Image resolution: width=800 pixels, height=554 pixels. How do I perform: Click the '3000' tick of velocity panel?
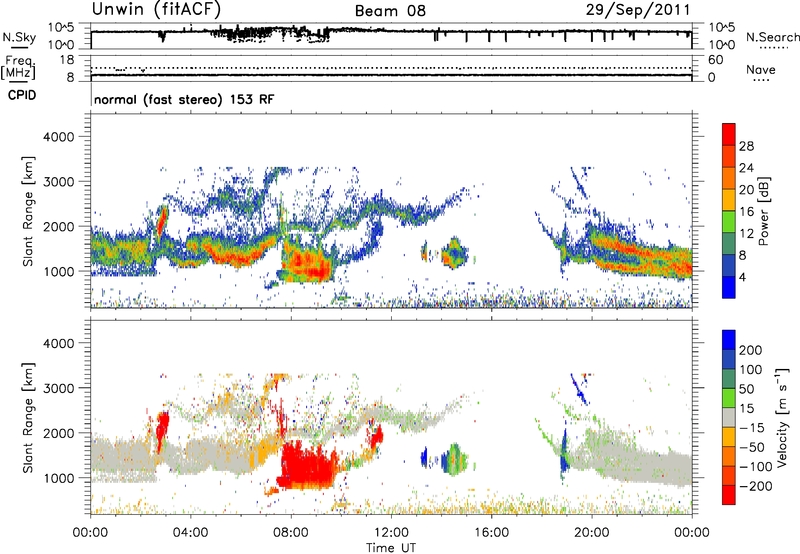pos(58,389)
